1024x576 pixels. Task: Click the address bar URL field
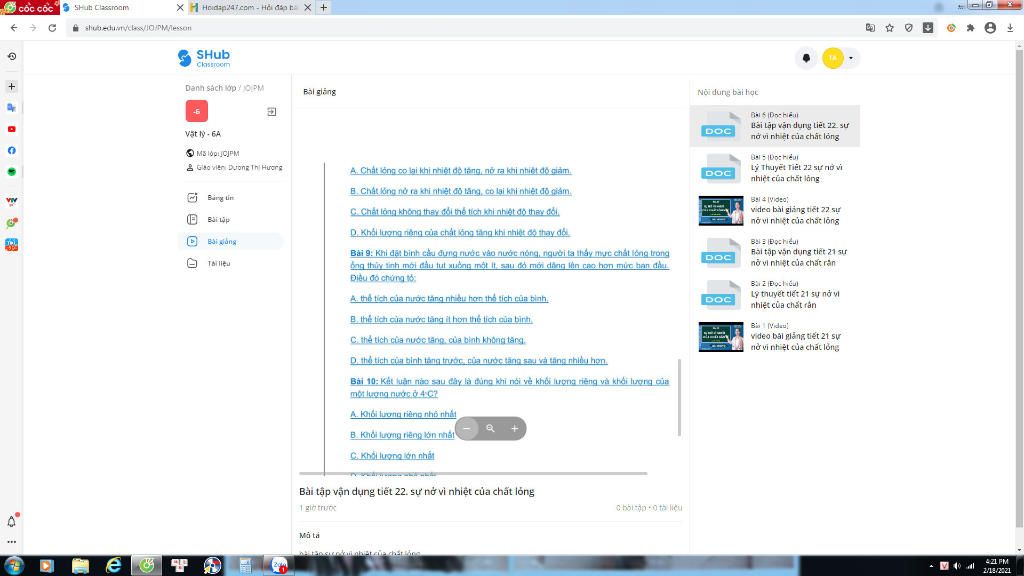[464, 28]
